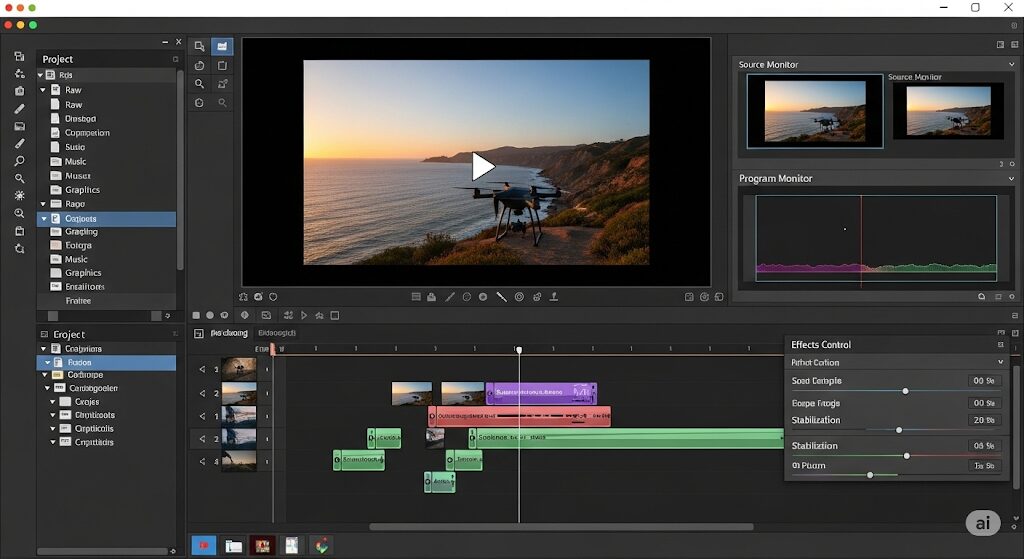The image size is (1024, 559).
Task: Select the Muser bin in the Project panel
Action: click(x=78, y=176)
